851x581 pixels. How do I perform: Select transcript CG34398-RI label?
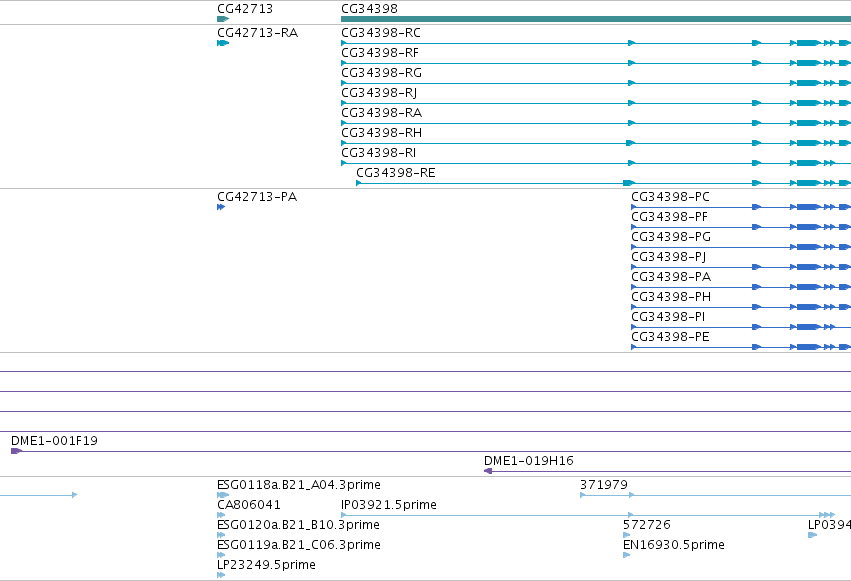pyautogui.click(x=378, y=153)
